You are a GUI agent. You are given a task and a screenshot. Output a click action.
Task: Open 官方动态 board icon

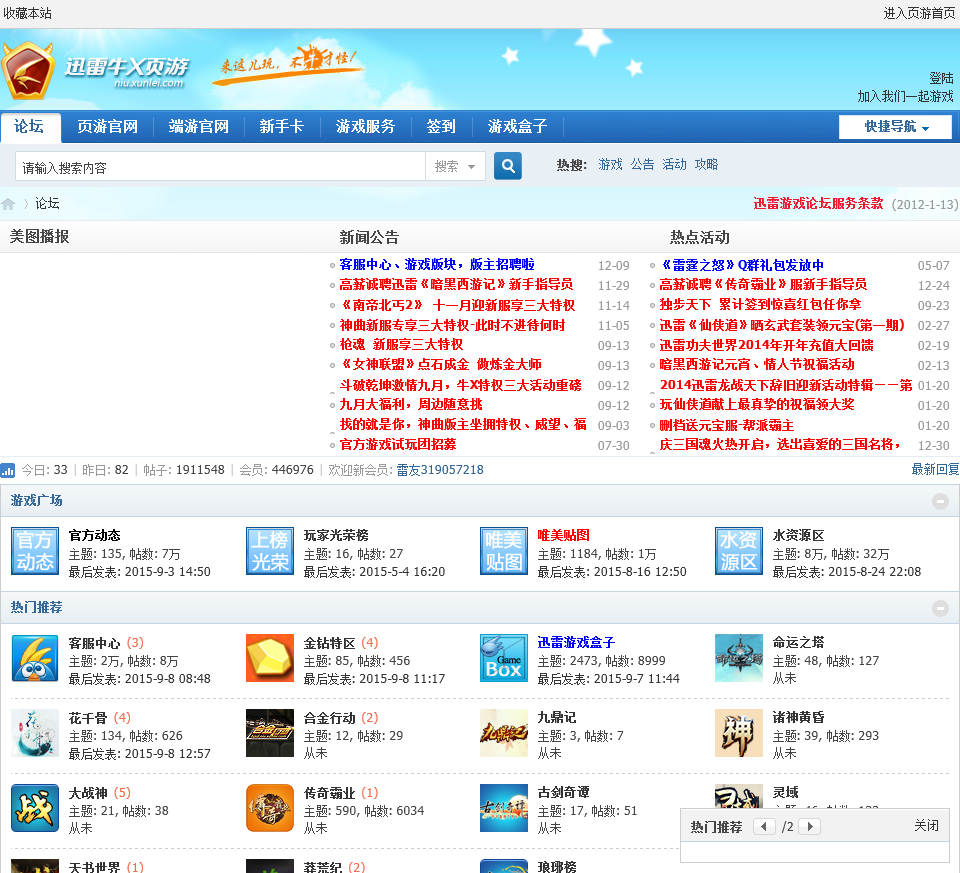[x=35, y=551]
